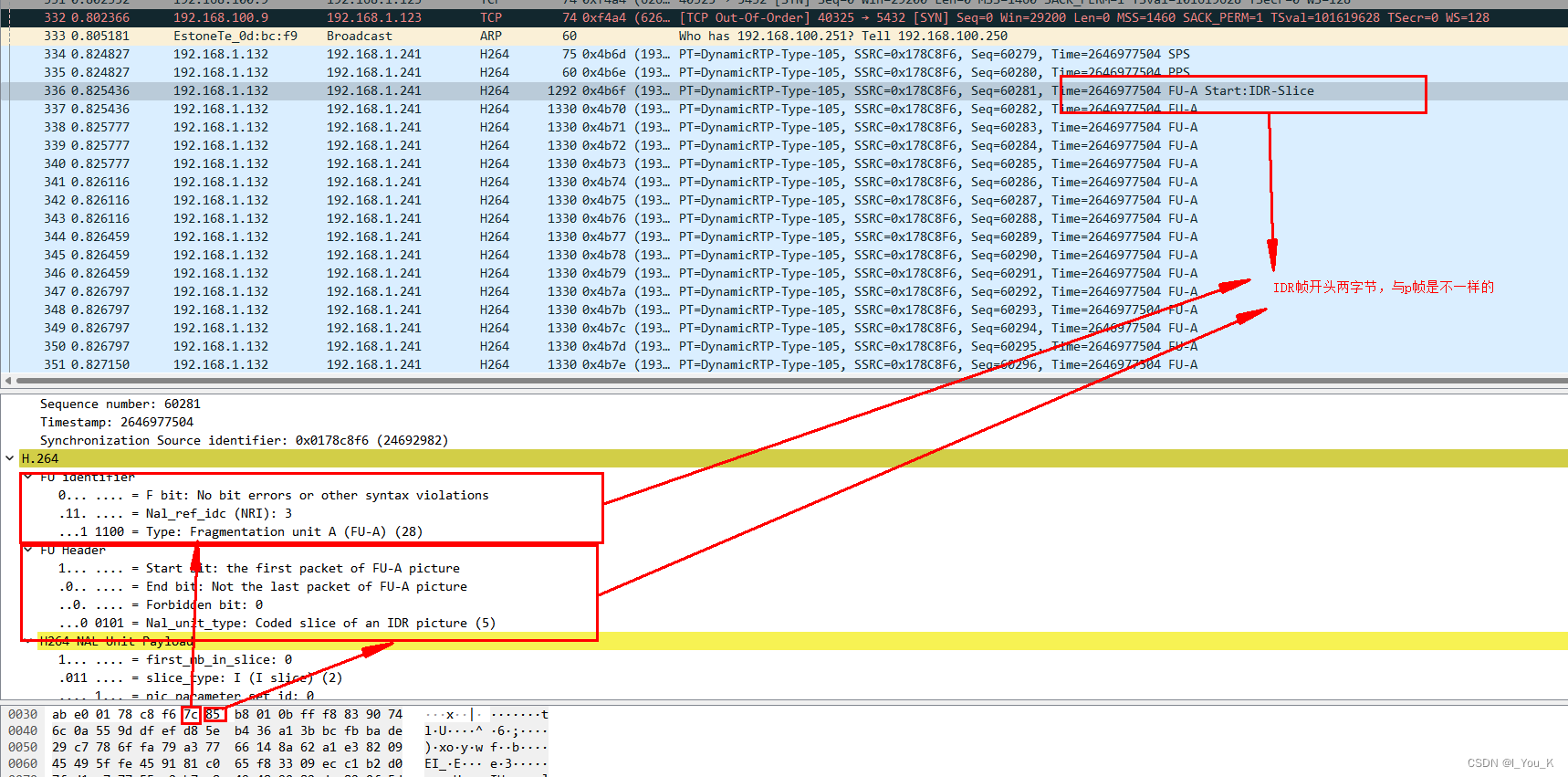Click source 'EstoneTe_0d:bc:f9' in packet 333

coord(235,36)
